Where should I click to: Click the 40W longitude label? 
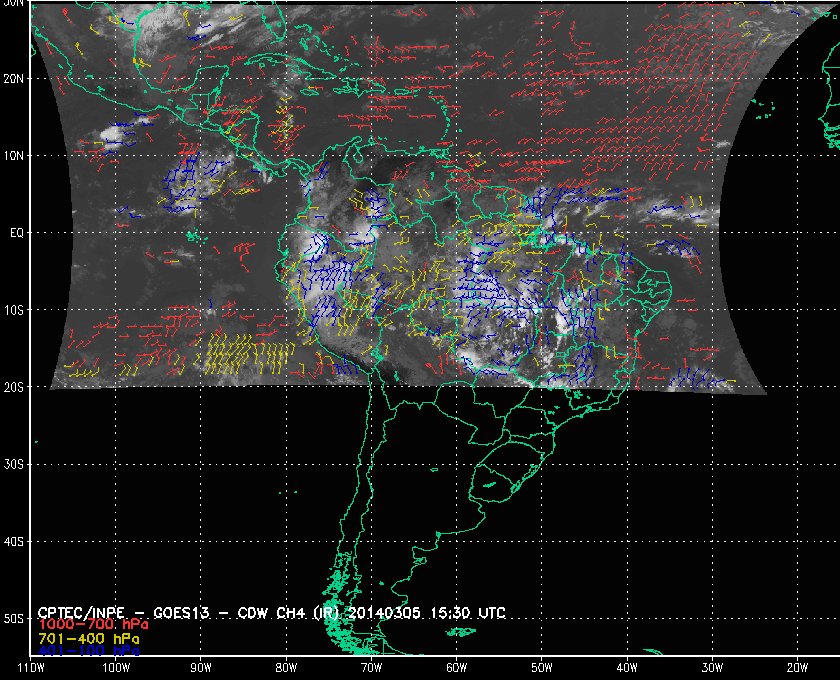627,668
